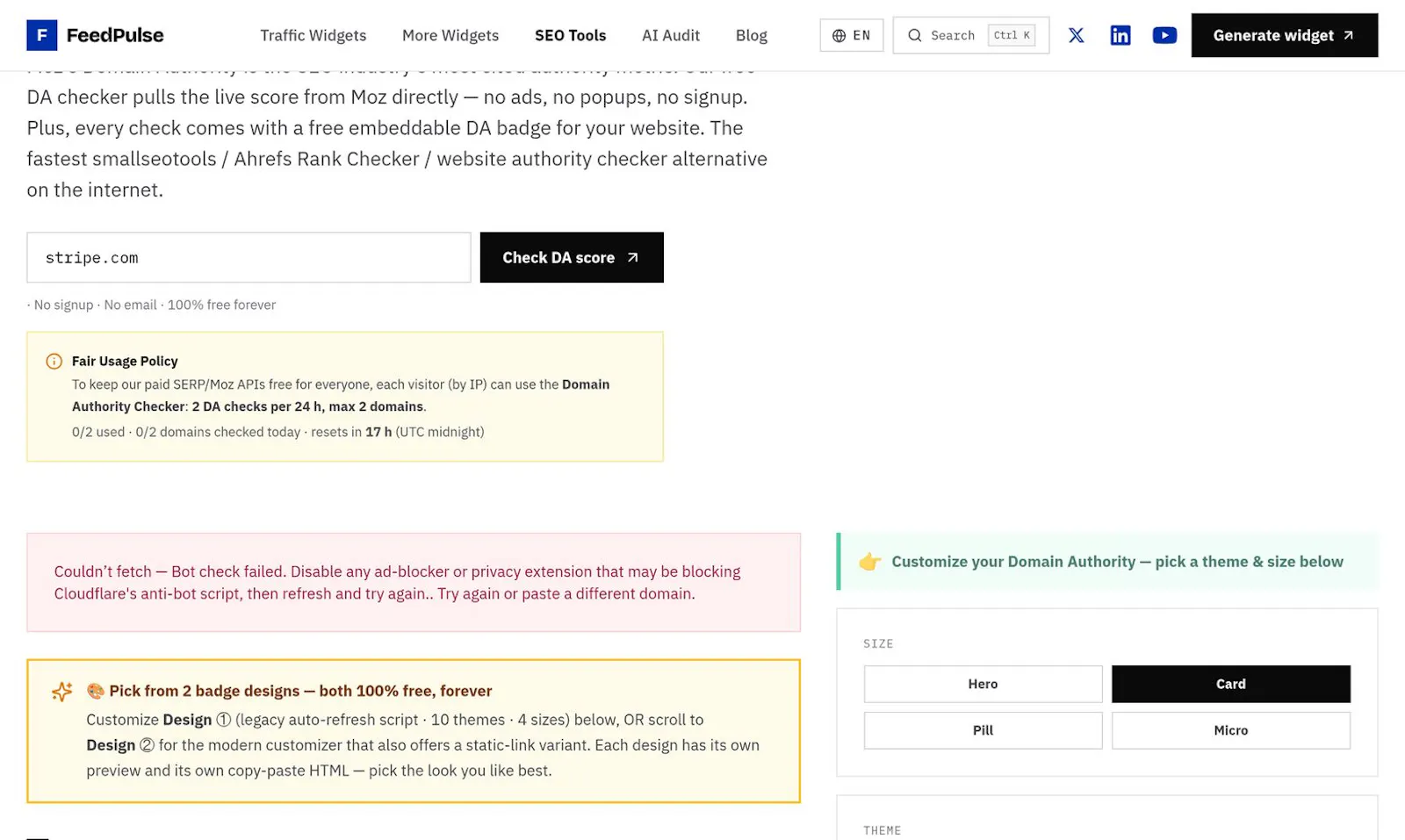
Task: Click the THEME section label
Action: coord(882,830)
